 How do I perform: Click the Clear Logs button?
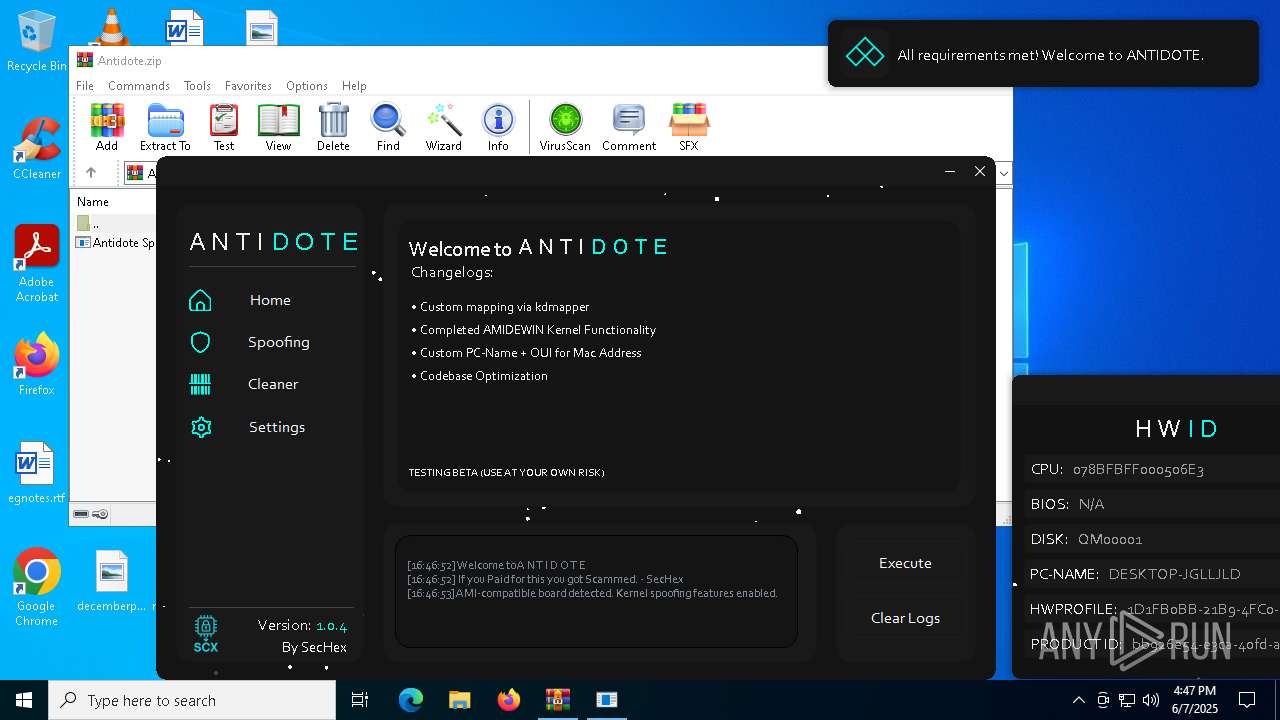point(905,618)
